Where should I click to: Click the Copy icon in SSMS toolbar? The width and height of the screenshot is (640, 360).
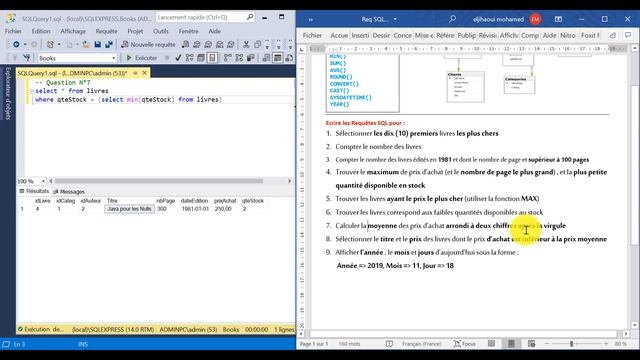tap(258, 44)
